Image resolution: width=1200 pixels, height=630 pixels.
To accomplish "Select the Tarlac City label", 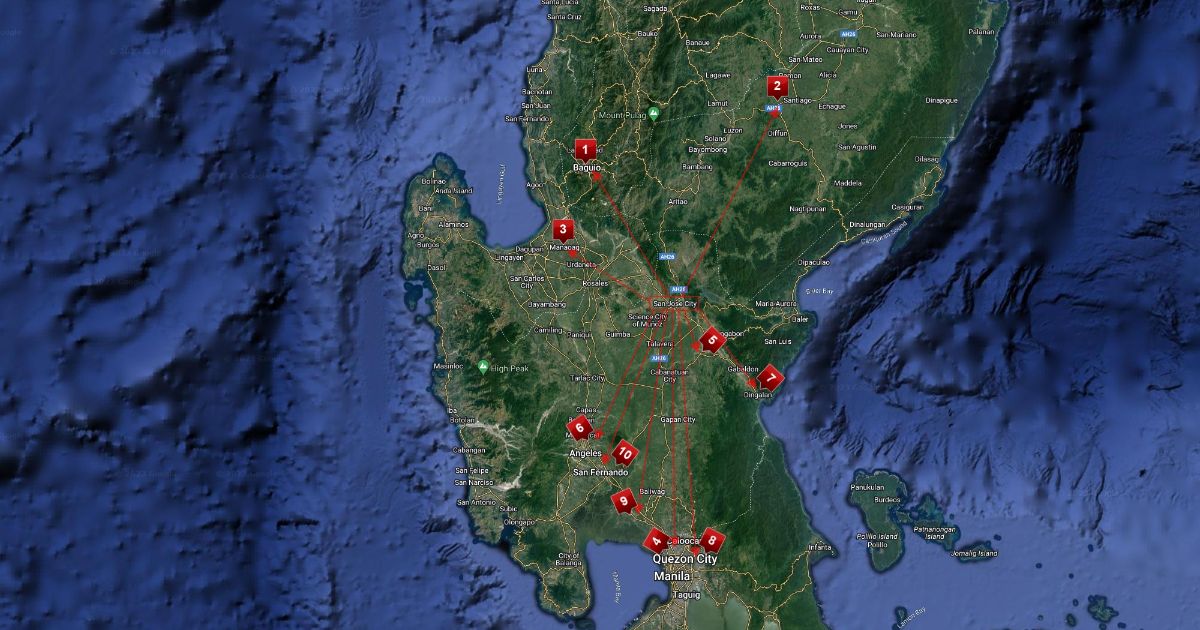I will pos(587,379).
